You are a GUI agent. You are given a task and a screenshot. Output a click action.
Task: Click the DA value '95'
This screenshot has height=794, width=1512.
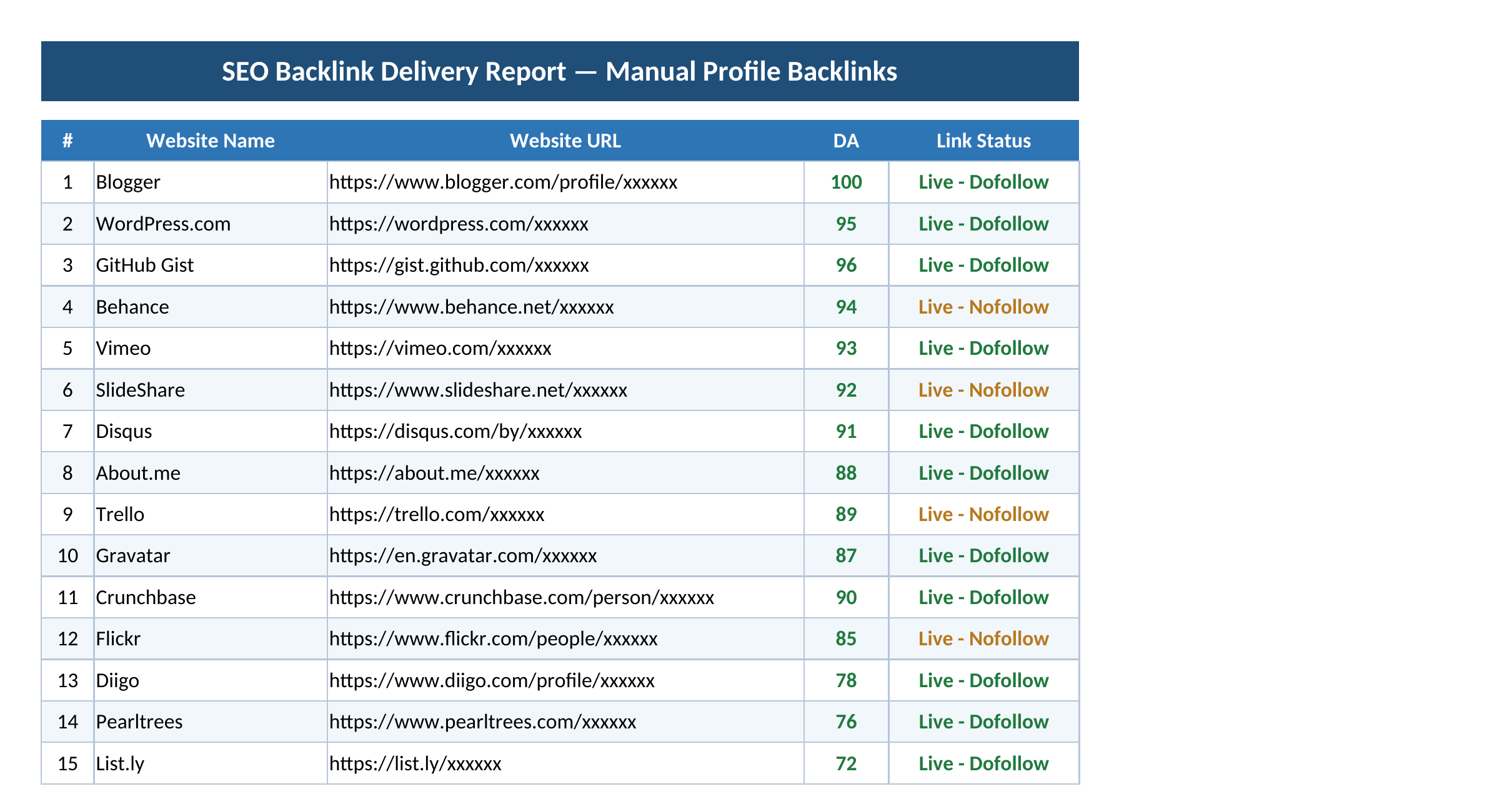[x=846, y=224]
